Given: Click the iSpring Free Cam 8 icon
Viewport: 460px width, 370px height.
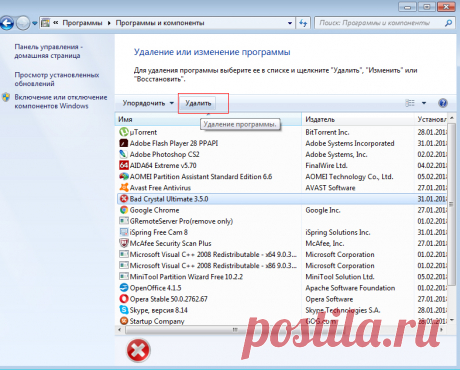Looking at the screenshot, I should point(124,232).
